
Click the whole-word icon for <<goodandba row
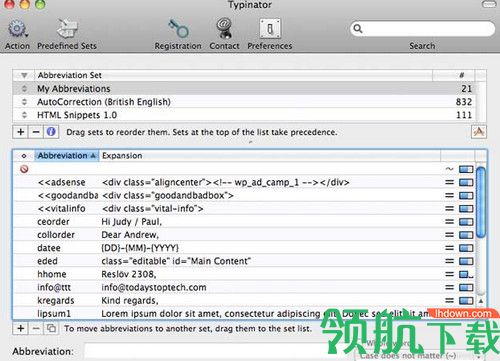point(466,195)
